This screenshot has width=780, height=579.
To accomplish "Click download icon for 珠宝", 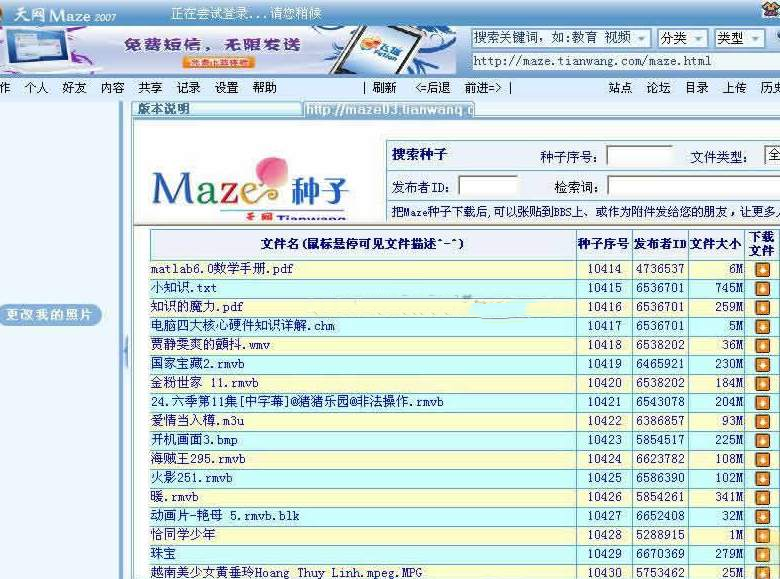I will coord(762,554).
